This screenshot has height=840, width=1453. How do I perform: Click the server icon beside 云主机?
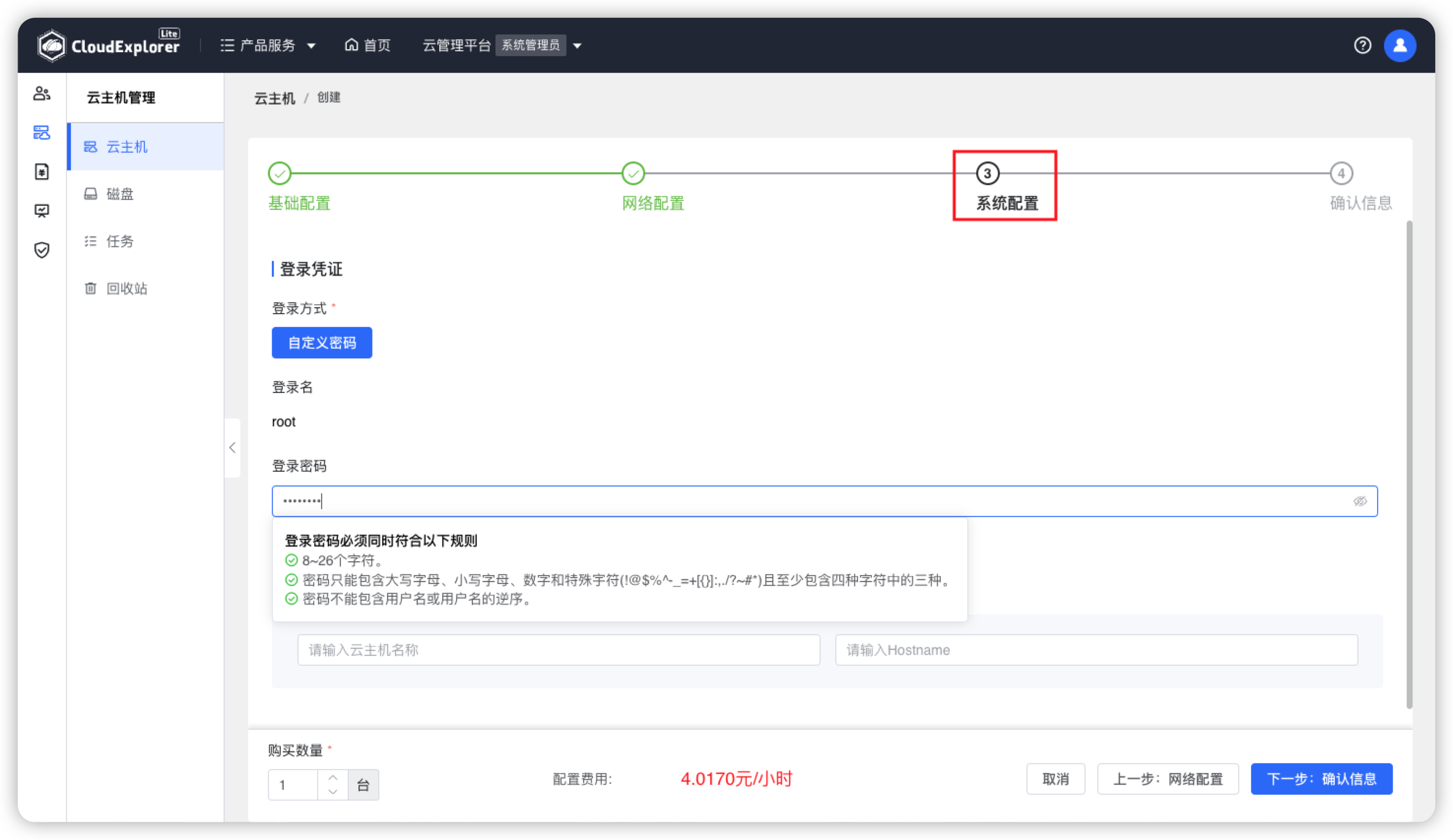pos(91,146)
